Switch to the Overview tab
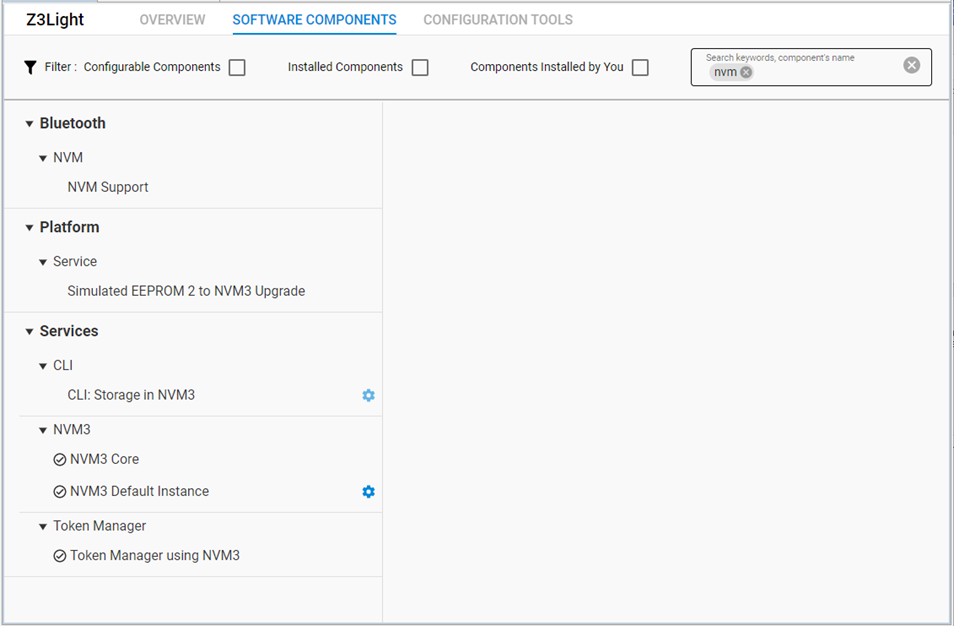The image size is (954, 626). click(171, 19)
